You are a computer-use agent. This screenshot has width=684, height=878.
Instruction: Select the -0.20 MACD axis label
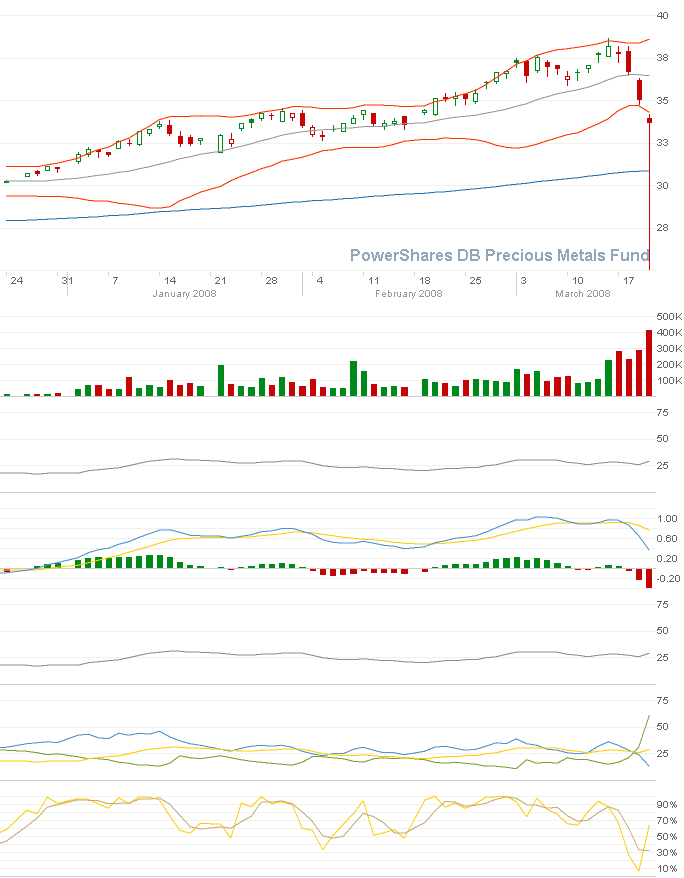(668, 579)
